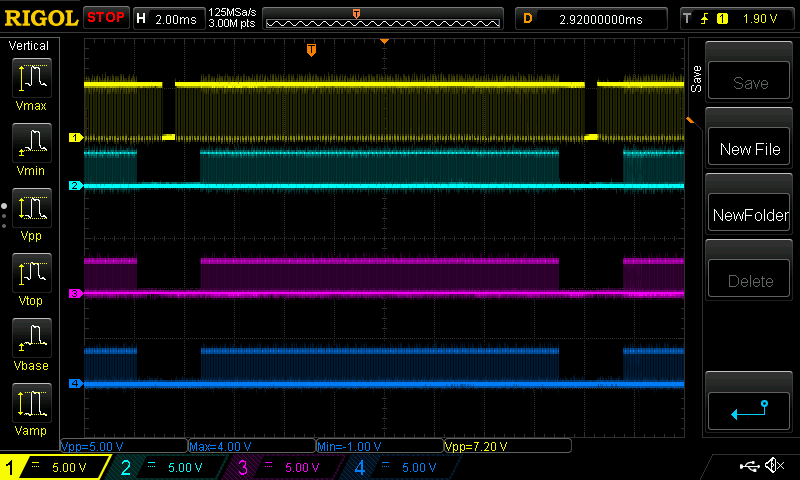The image size is (800, 480).
Task: Click the measurement menu page indicator dots
Action: tap(4, 216)
